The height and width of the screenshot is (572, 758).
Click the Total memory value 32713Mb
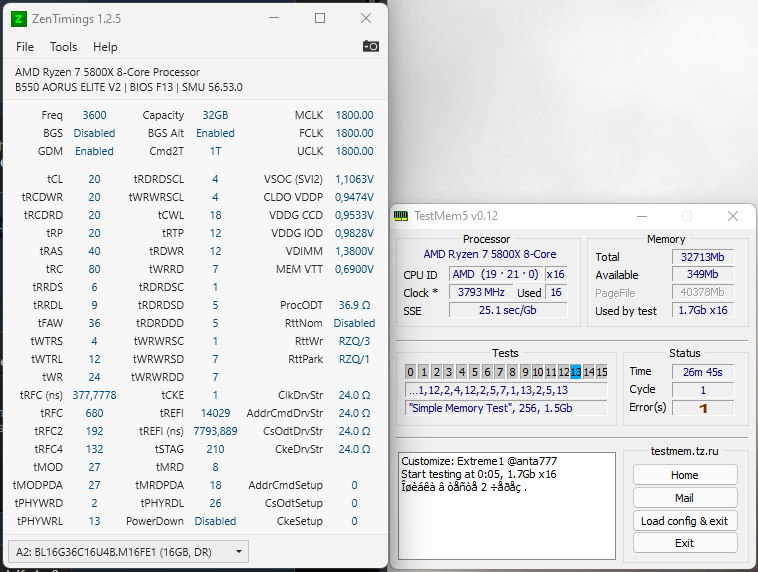coord(703,257)
